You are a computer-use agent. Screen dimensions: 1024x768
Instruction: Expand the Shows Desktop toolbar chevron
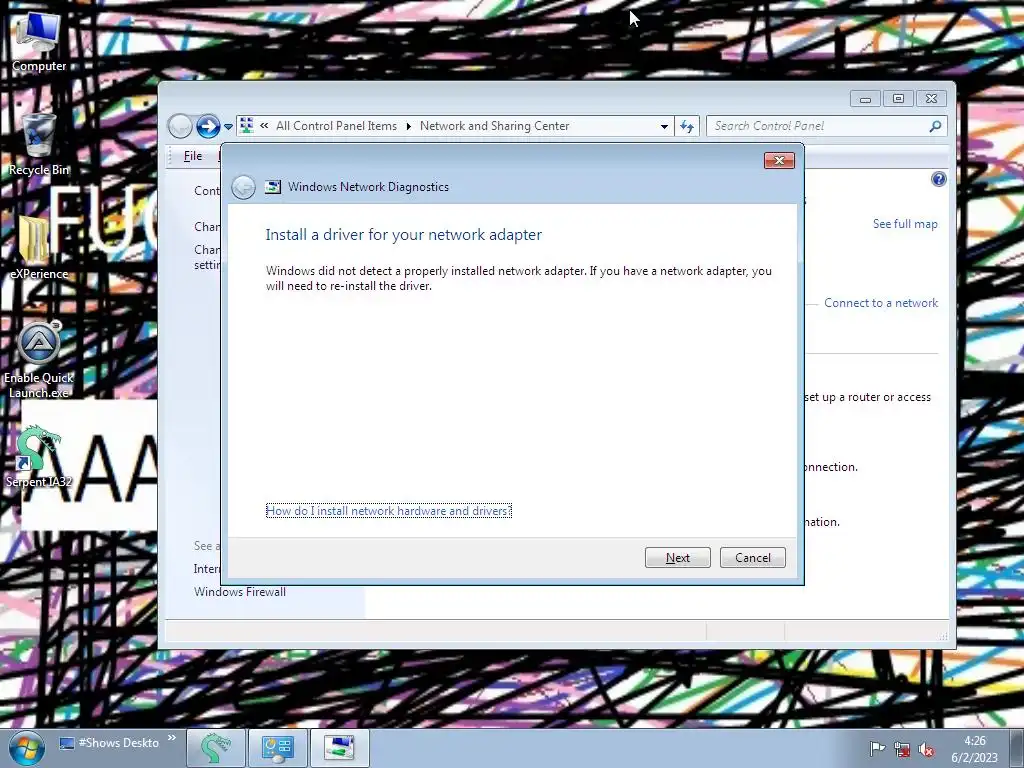pyautogui.click(x=172, y=739)
